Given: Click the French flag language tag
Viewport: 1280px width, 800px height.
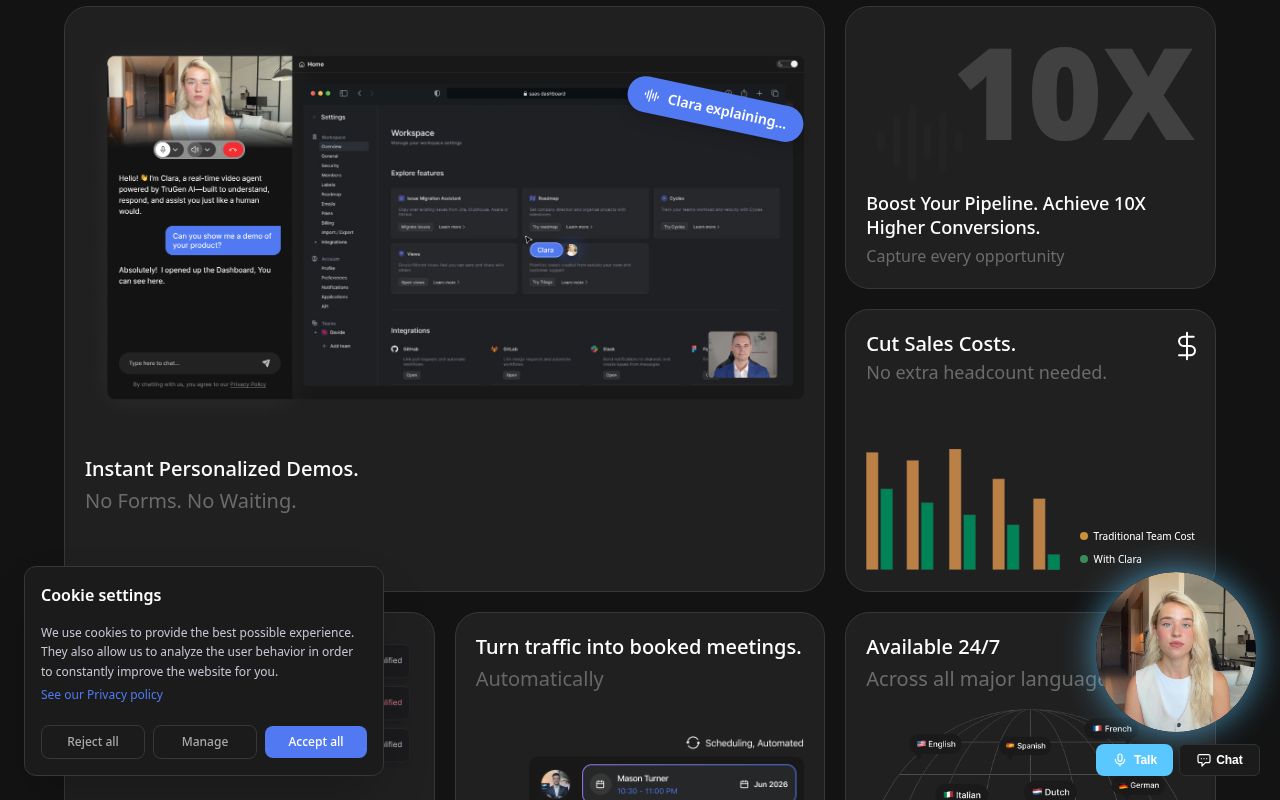Looking at the screenshot, I should coord(1112,728).
